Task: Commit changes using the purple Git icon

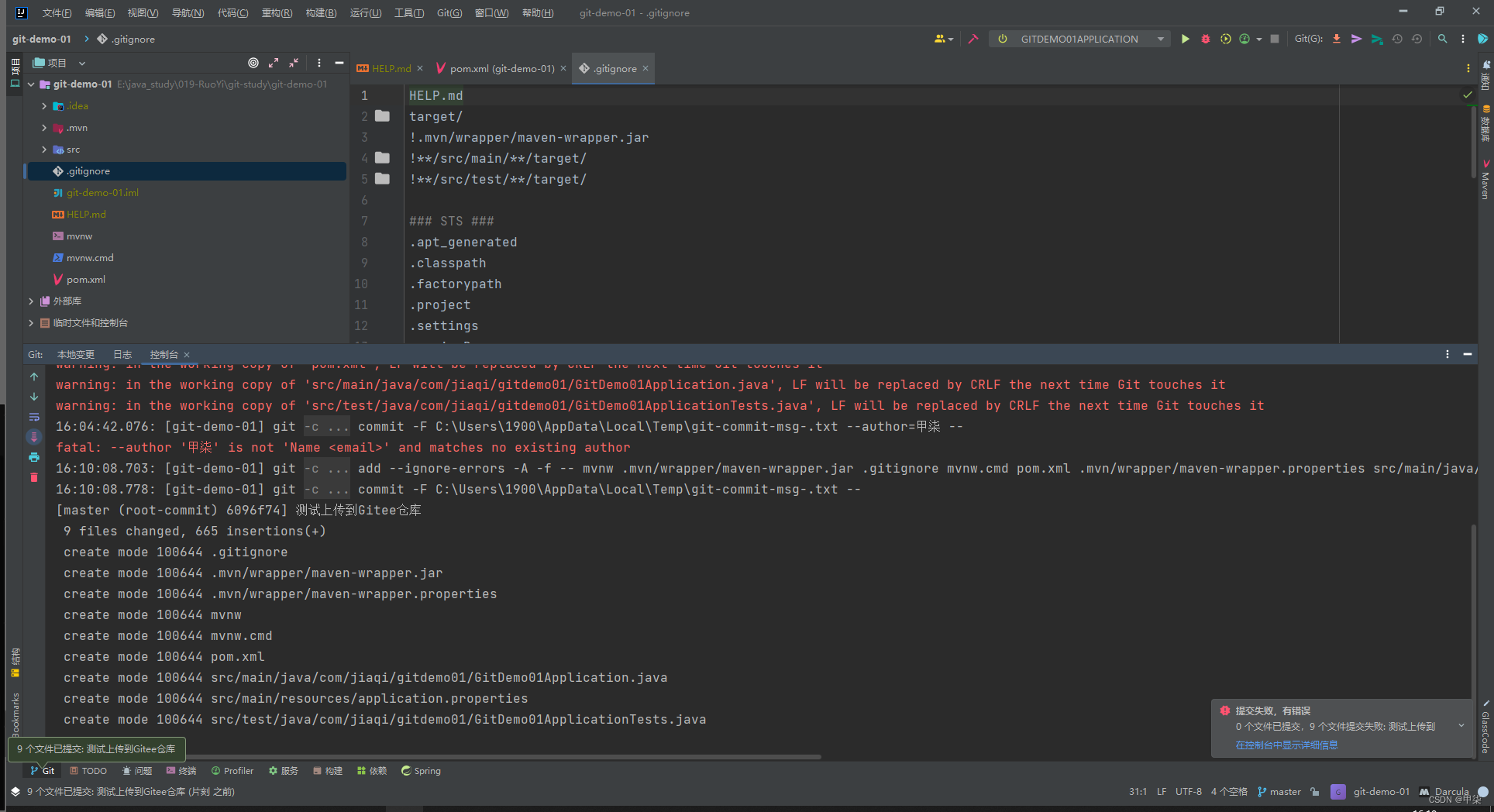Action: coord(1356,39)
